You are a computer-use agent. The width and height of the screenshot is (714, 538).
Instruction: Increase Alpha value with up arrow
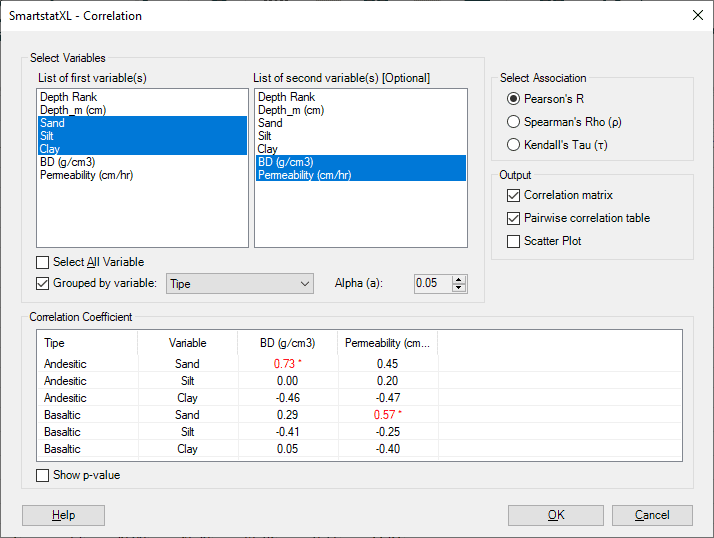point(459,279)
